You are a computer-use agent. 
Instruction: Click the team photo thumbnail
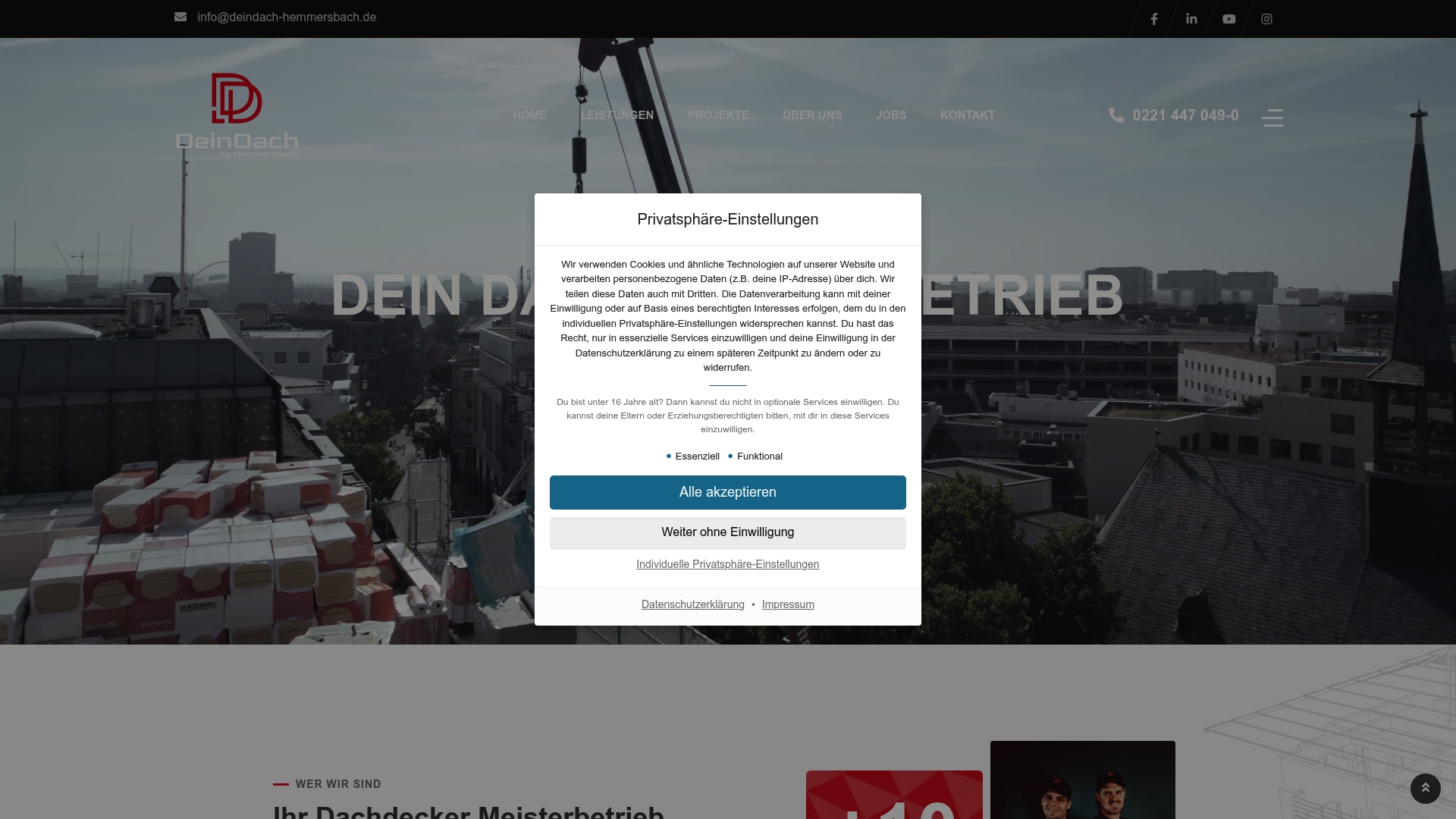coord(1083,780)
